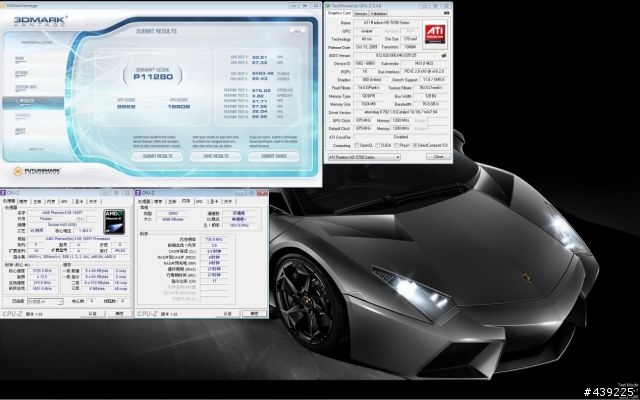Click the GPU-Z screenshot camera icon
The width and height of the screenshot is (640, 400).
coord(446,13)
